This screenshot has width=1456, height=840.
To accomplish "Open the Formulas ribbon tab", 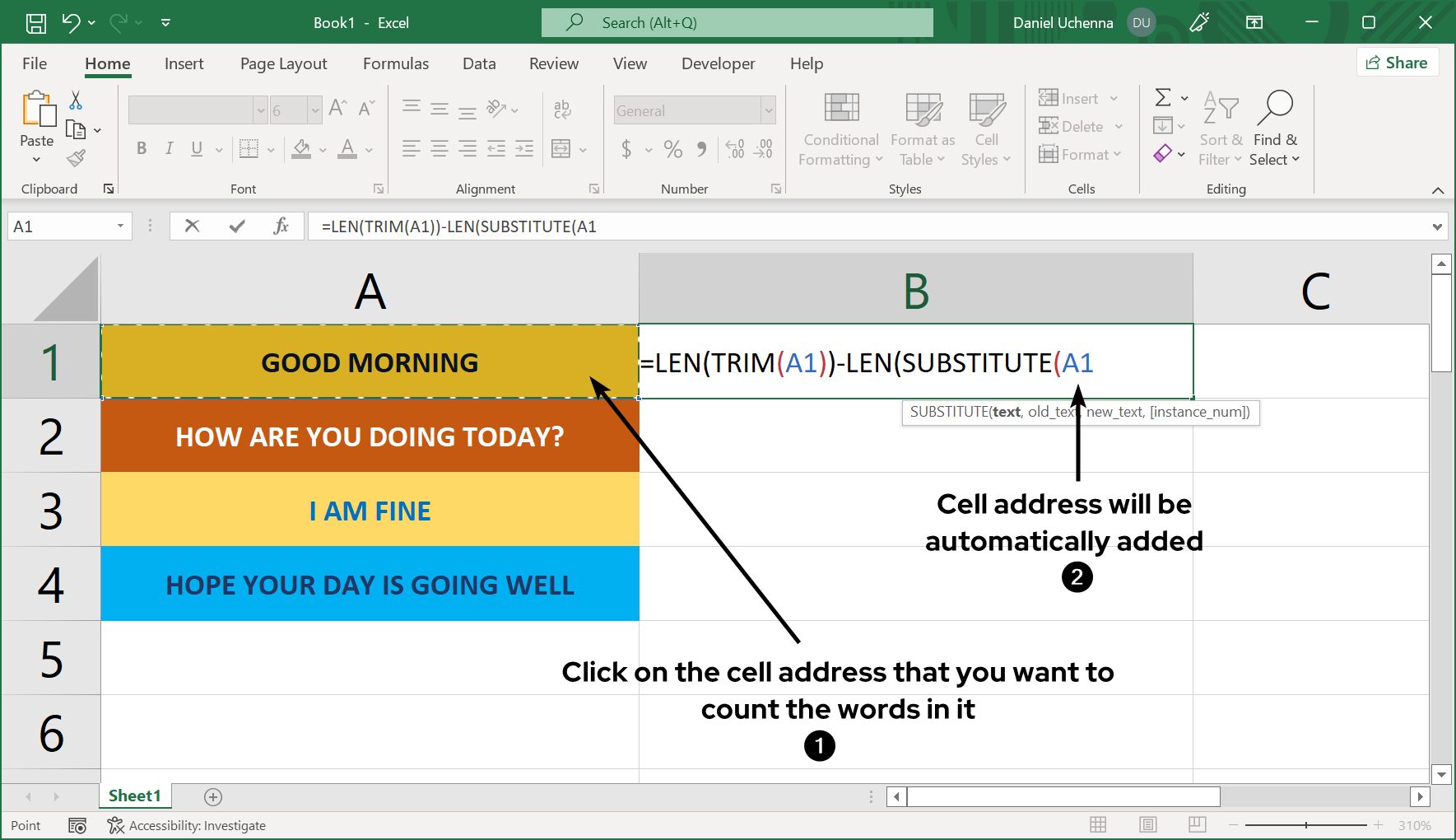I will coord(396,63).
